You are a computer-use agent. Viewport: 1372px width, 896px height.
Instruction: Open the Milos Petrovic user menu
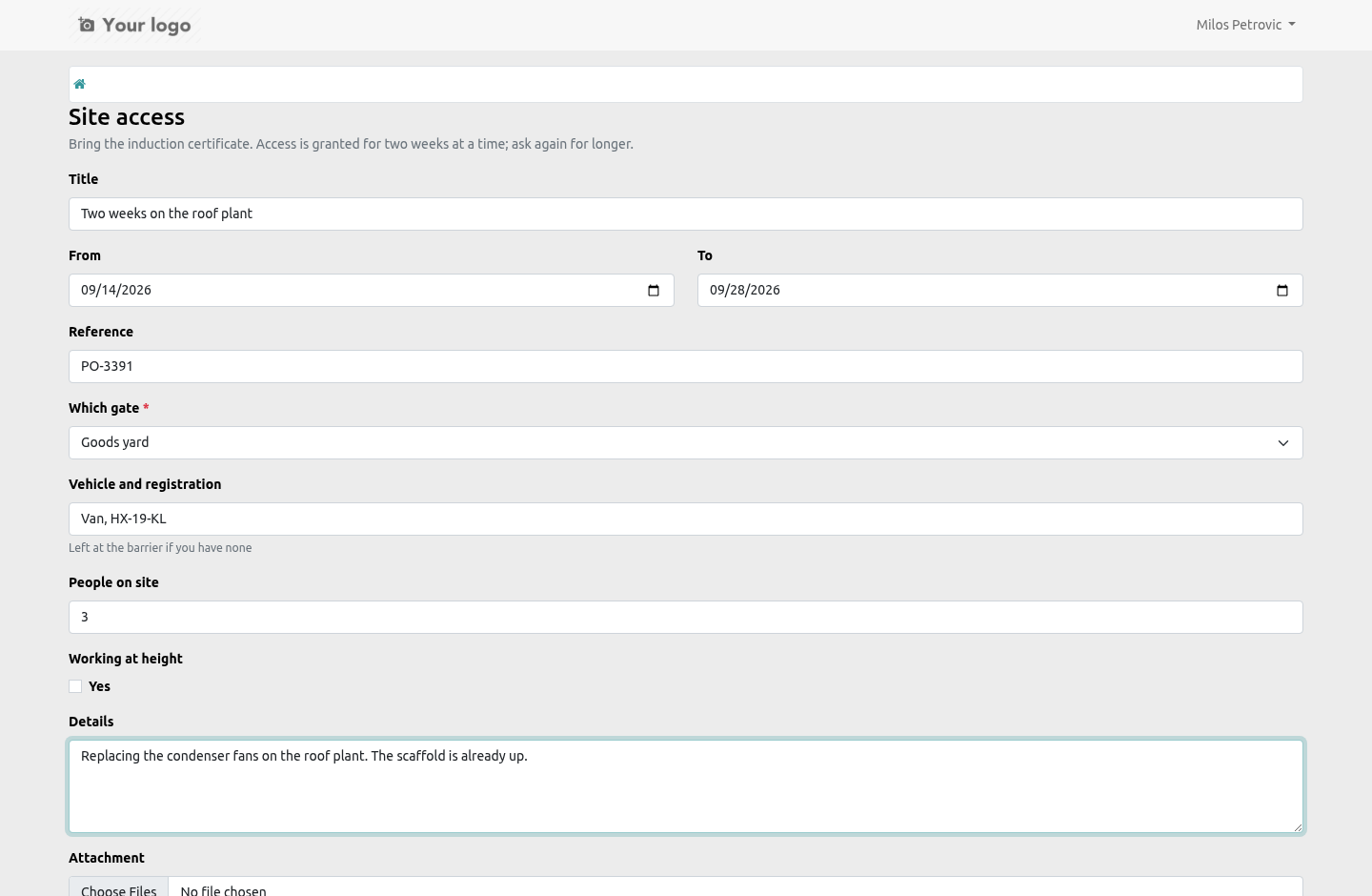[x=1245, y=25]
